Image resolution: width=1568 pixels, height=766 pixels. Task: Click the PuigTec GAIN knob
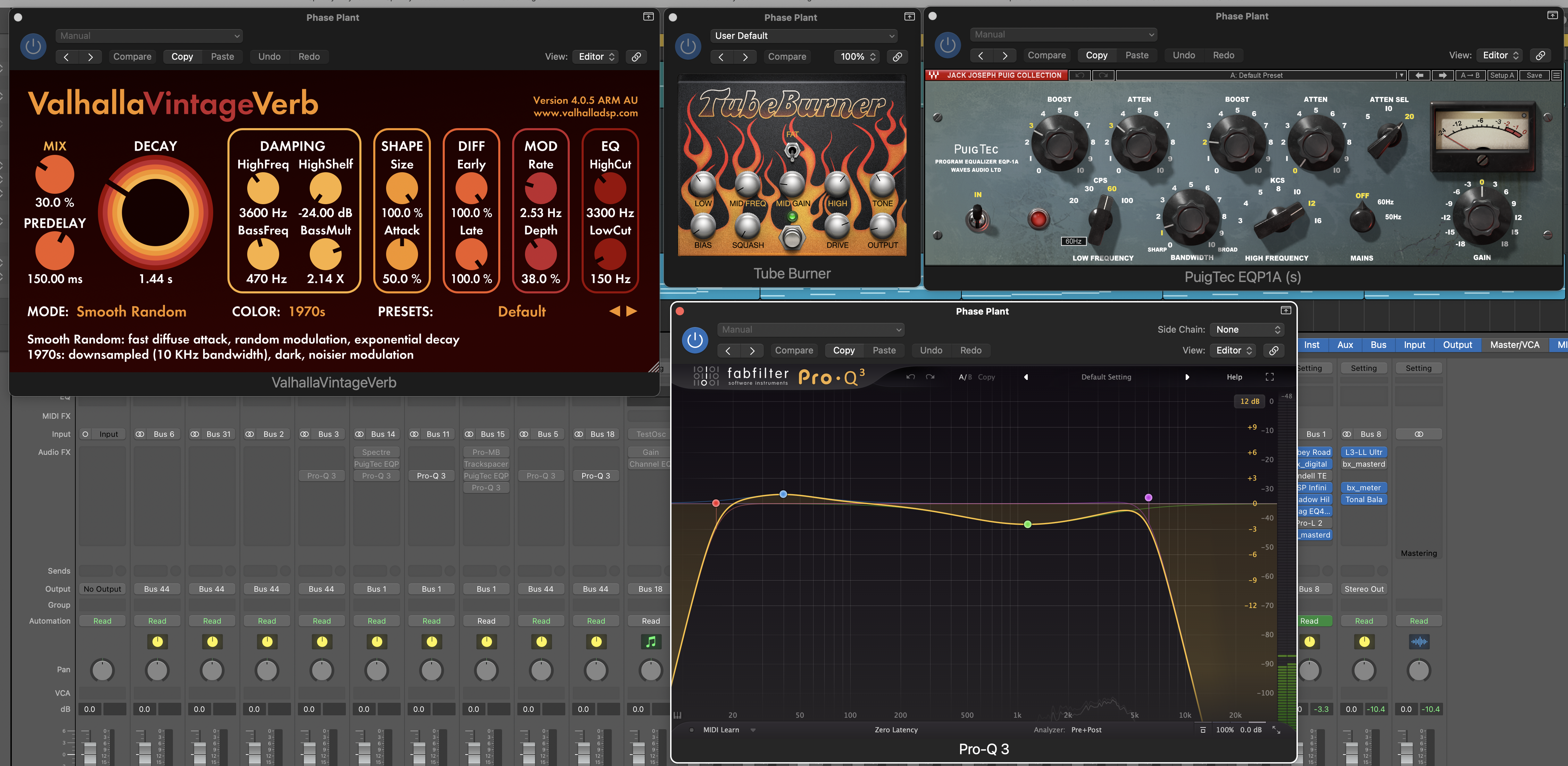[1481, 216]
